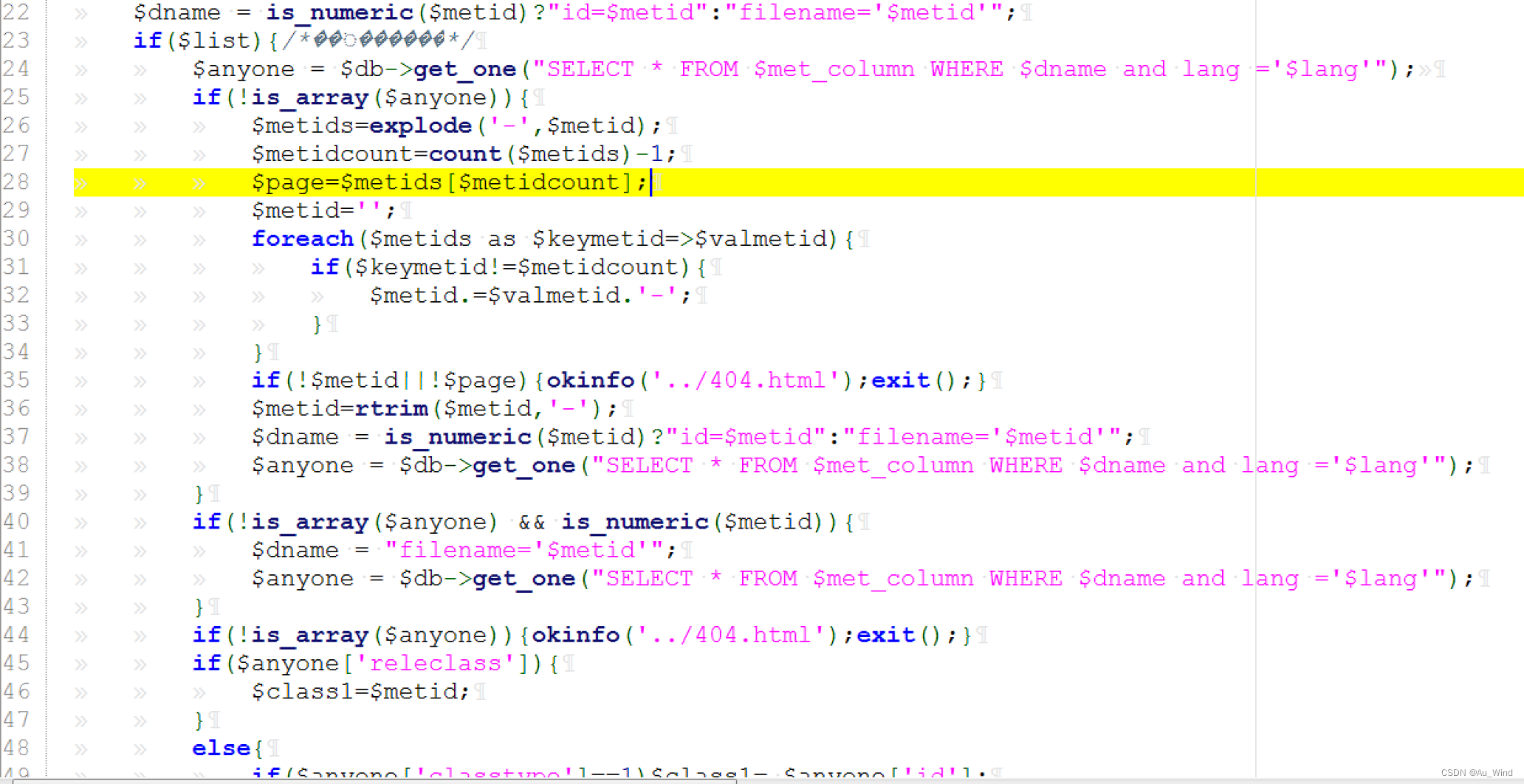This screenshot has width=1524, height=784.
Task: Click line number 22 in the gutter
Action: tap(16, 13)
